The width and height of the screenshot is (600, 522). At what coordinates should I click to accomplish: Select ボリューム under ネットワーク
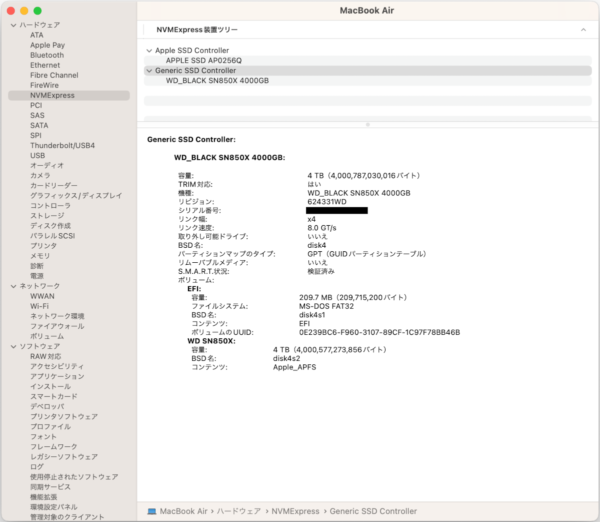(x=47, y=336)
